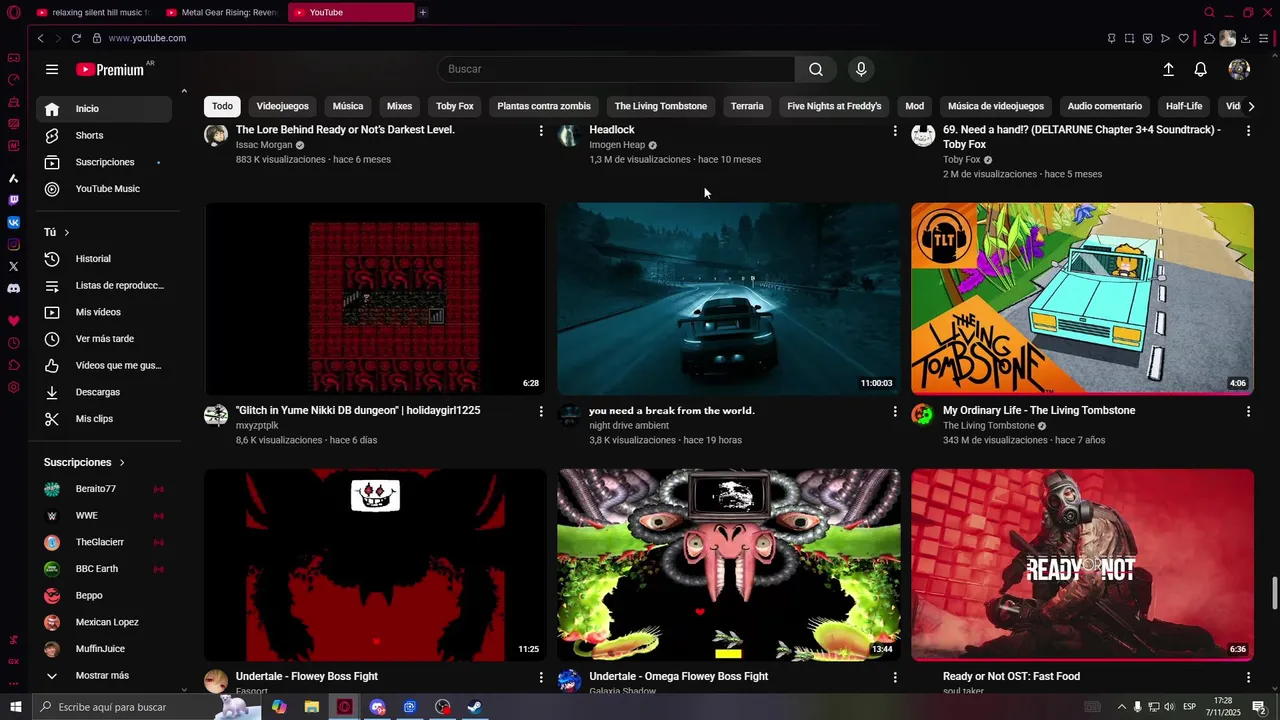Open VK in the Opera sidebar
1280x720 pixels.
click(x=14, y=222)
